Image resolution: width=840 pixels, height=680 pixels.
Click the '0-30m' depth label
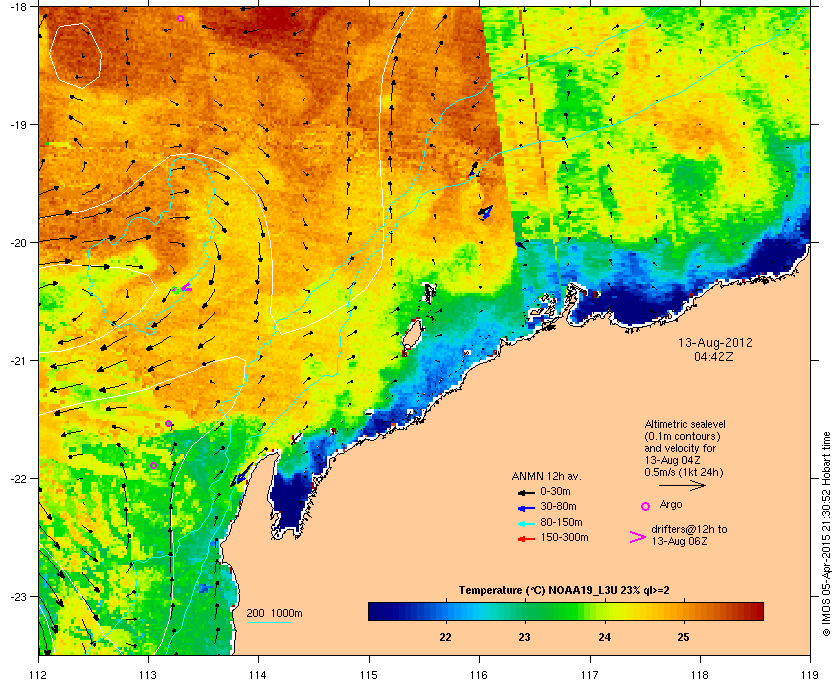point(556,491)
